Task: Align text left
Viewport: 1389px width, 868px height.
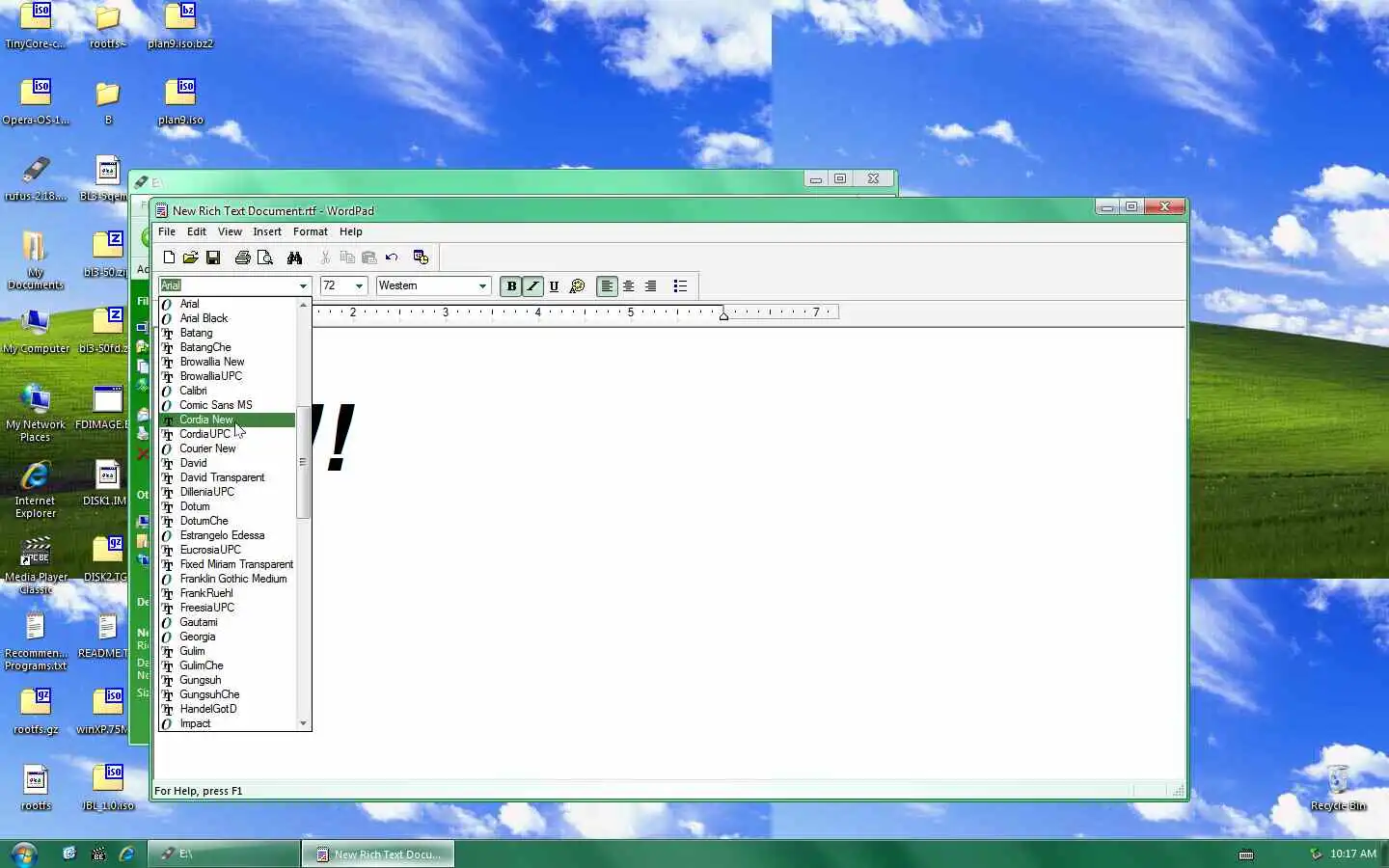Action: pyautogui.click(x=607, y=286)
